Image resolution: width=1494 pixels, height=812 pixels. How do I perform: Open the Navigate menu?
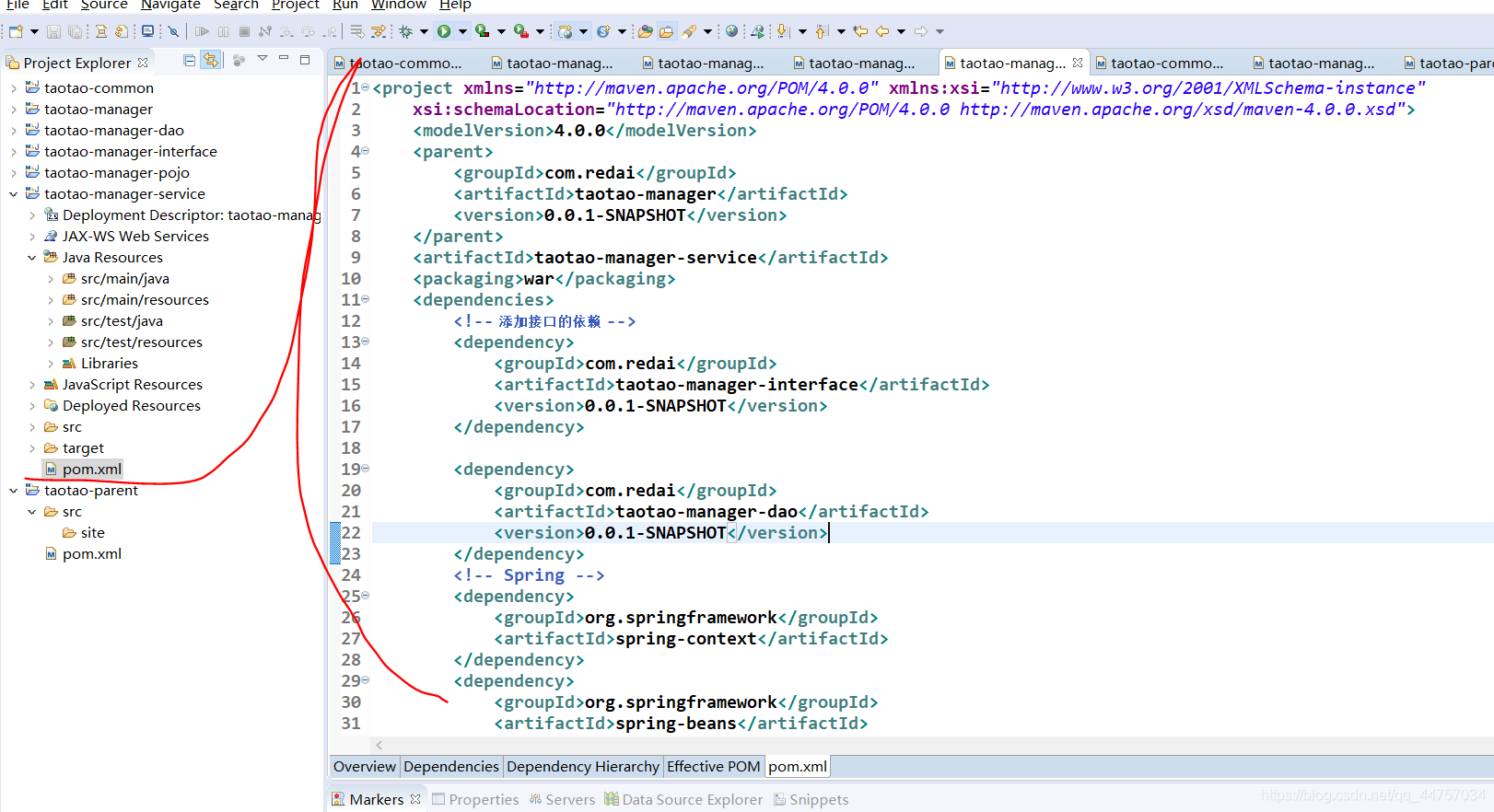click(x=170, y=5)
